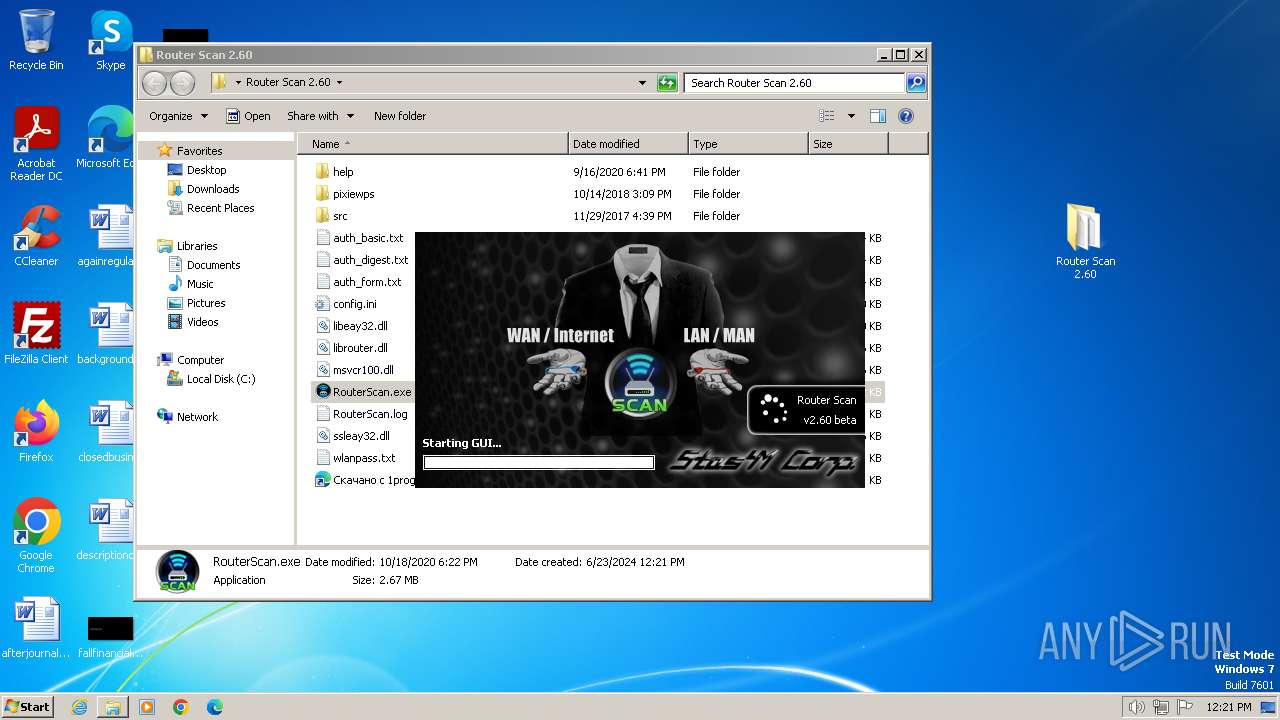
Task: Open the Start menu
Action: (x=27, y=707)
